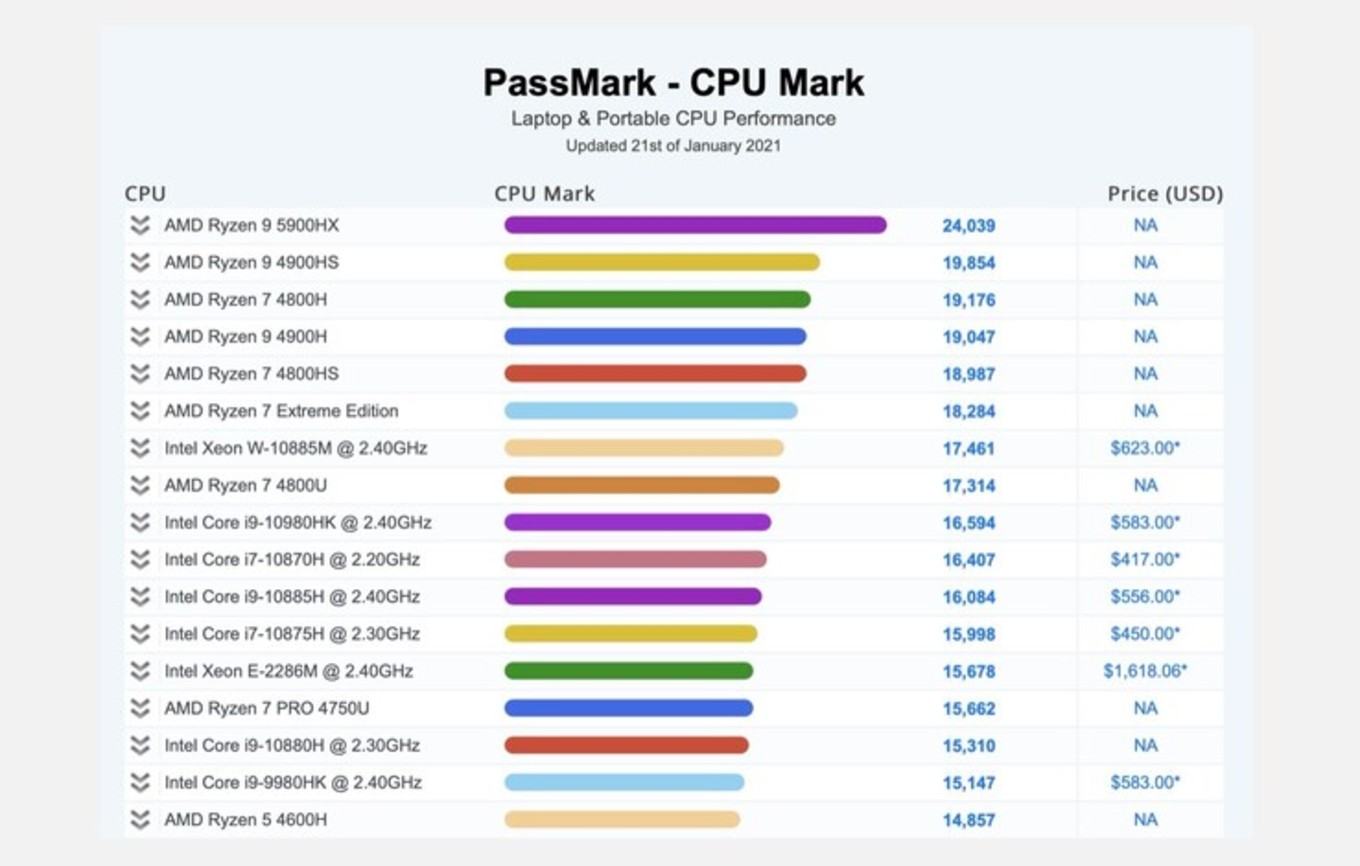The image size is (1360, 866).
Task: Click the score 19,854
Action: [969, 263]
